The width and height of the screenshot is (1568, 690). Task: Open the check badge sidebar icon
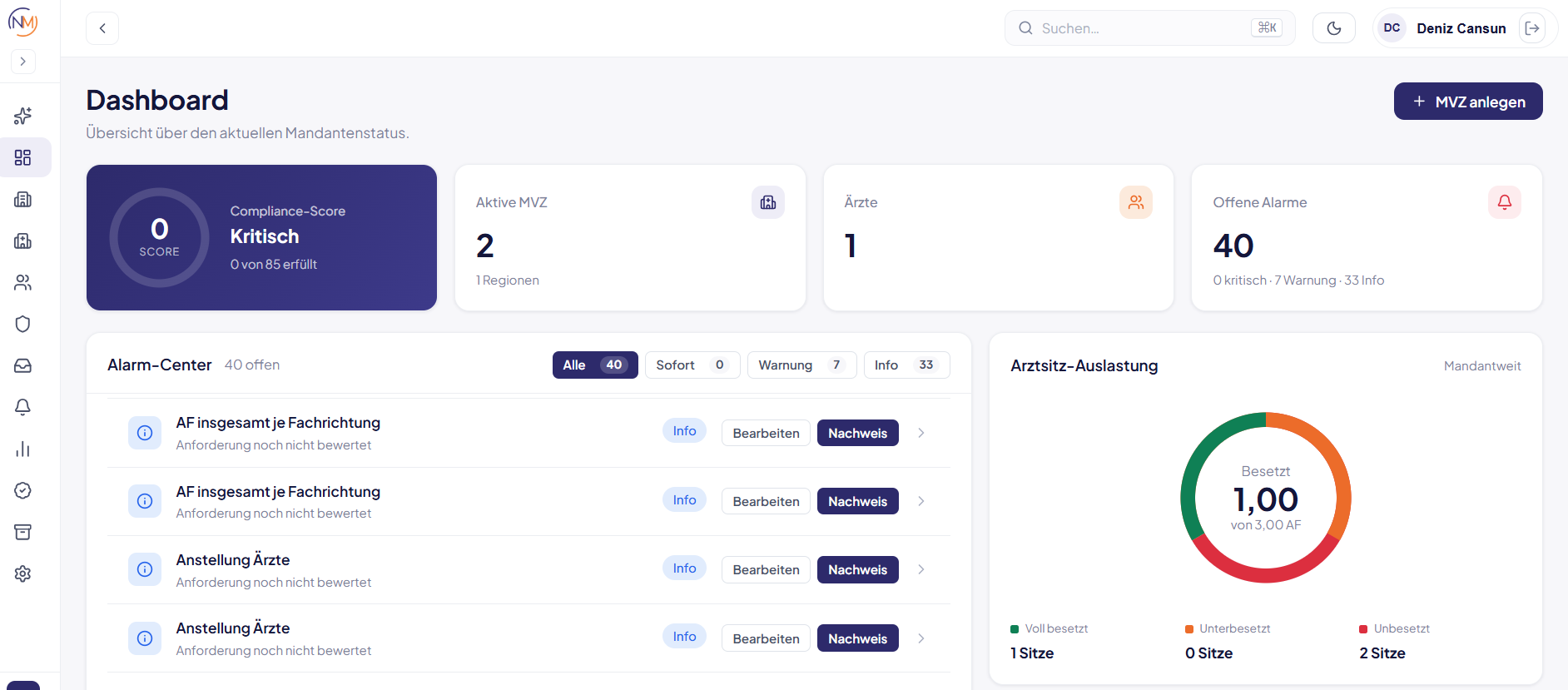[22, 490]
